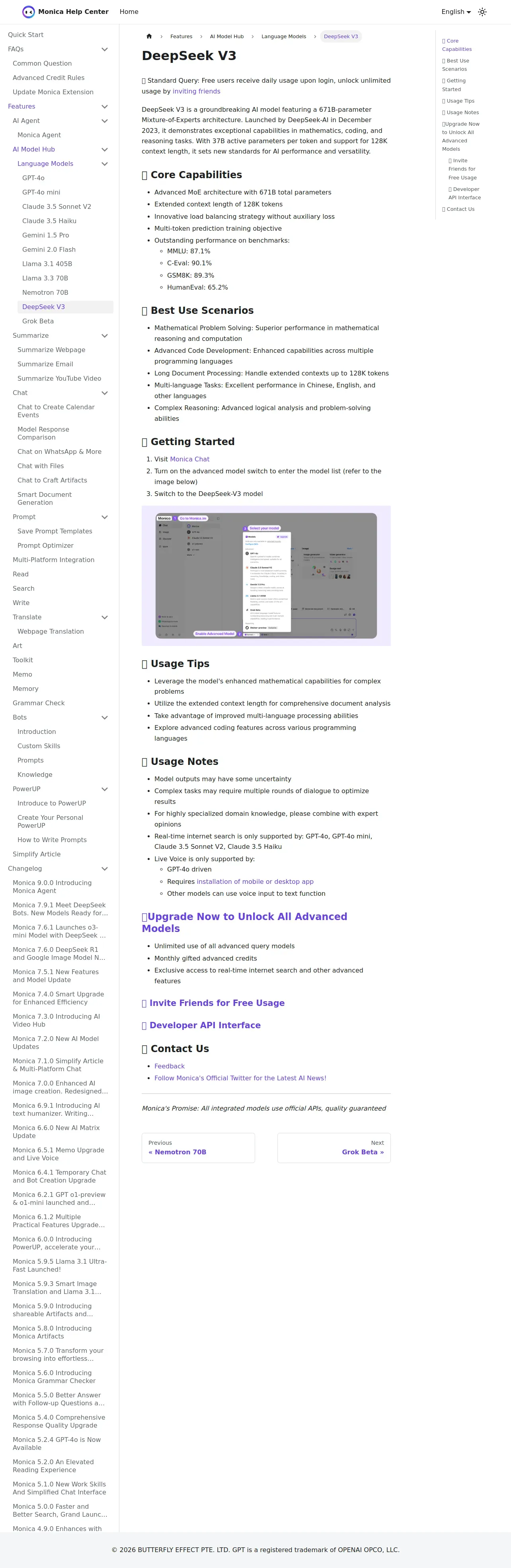Click AI Model Hub breadcrumb

(x=226, y=37)
